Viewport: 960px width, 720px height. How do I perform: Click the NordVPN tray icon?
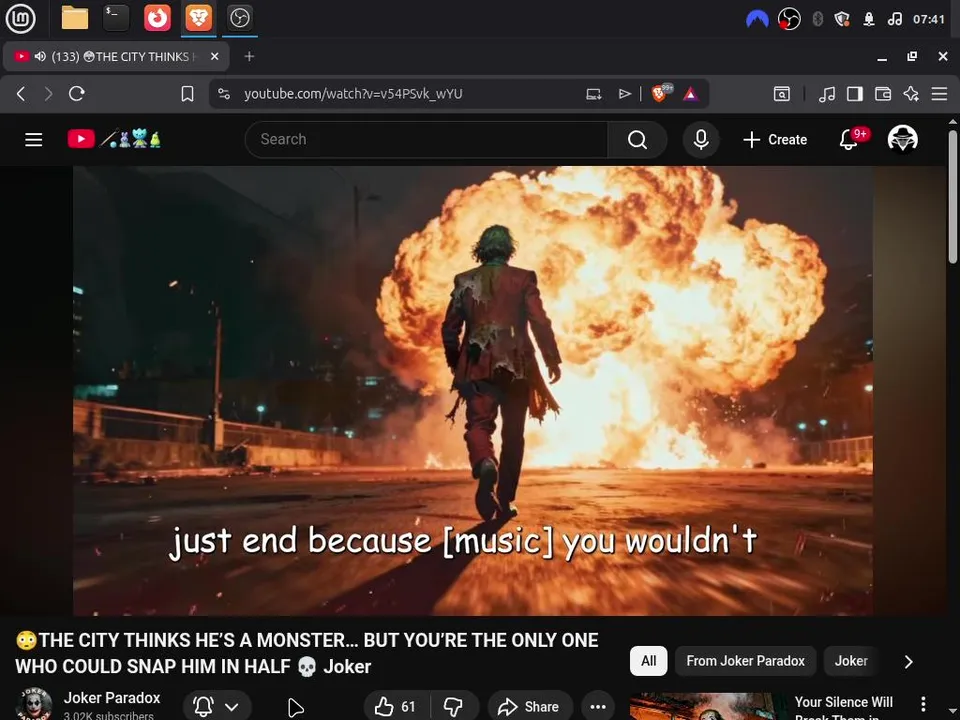coord(757,20)
